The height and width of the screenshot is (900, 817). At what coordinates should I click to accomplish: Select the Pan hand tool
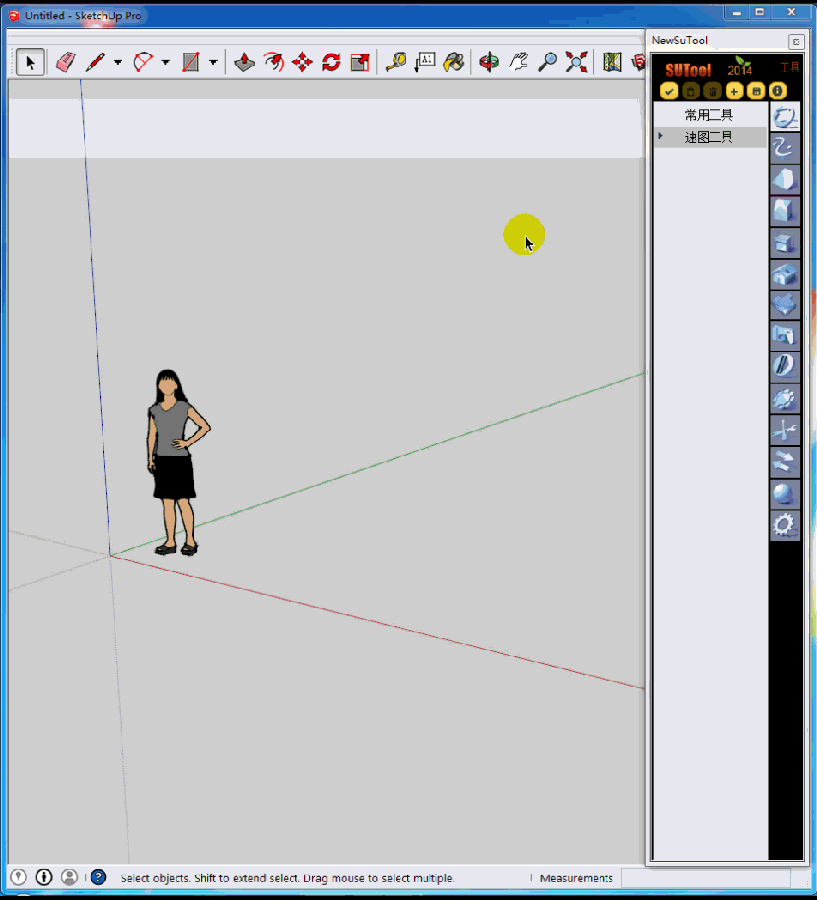518,62
